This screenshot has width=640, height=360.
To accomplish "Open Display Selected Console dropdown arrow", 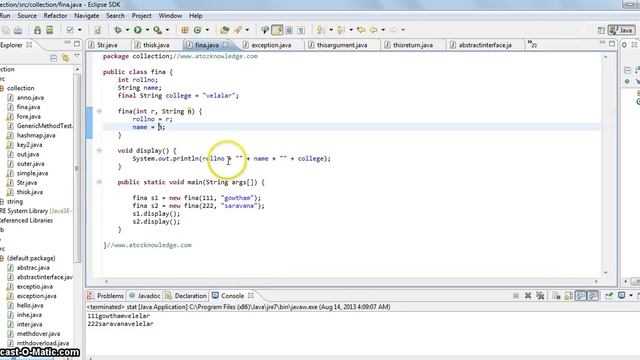I will pos(631,296).
